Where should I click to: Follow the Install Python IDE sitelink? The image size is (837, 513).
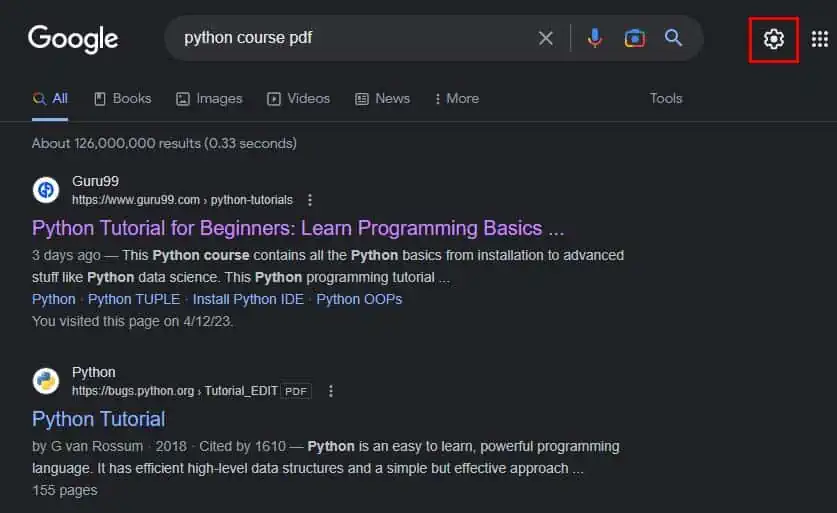click(248, 299)
